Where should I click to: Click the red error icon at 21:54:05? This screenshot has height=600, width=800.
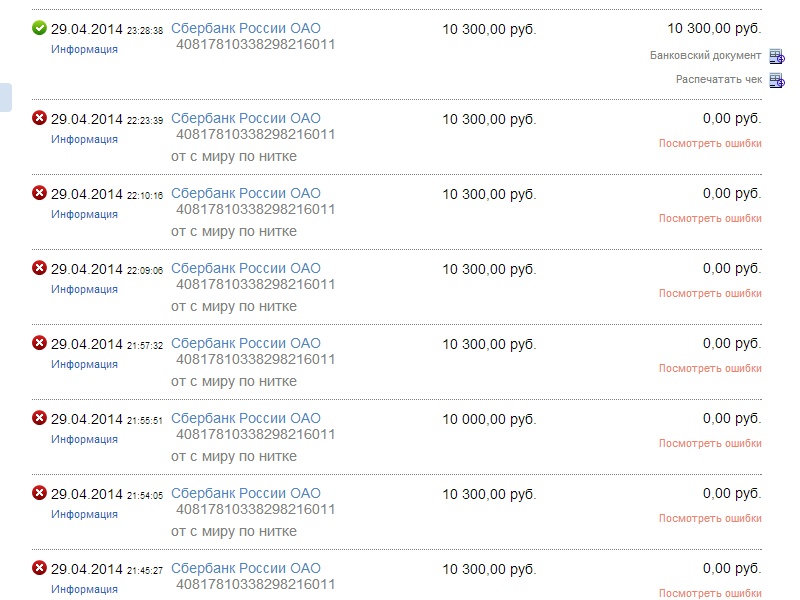tap(39, 493)
